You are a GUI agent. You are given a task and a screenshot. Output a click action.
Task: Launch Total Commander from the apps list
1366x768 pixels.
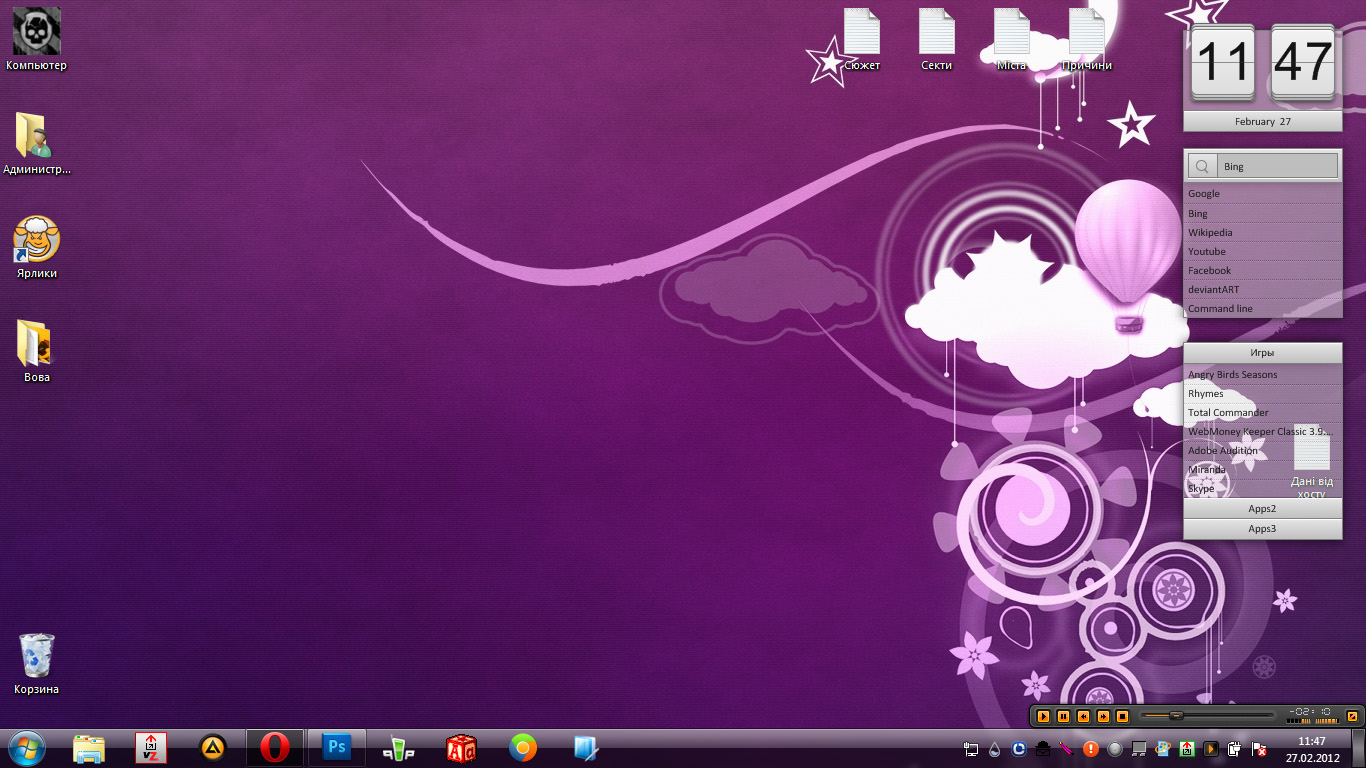[1228, 413]
